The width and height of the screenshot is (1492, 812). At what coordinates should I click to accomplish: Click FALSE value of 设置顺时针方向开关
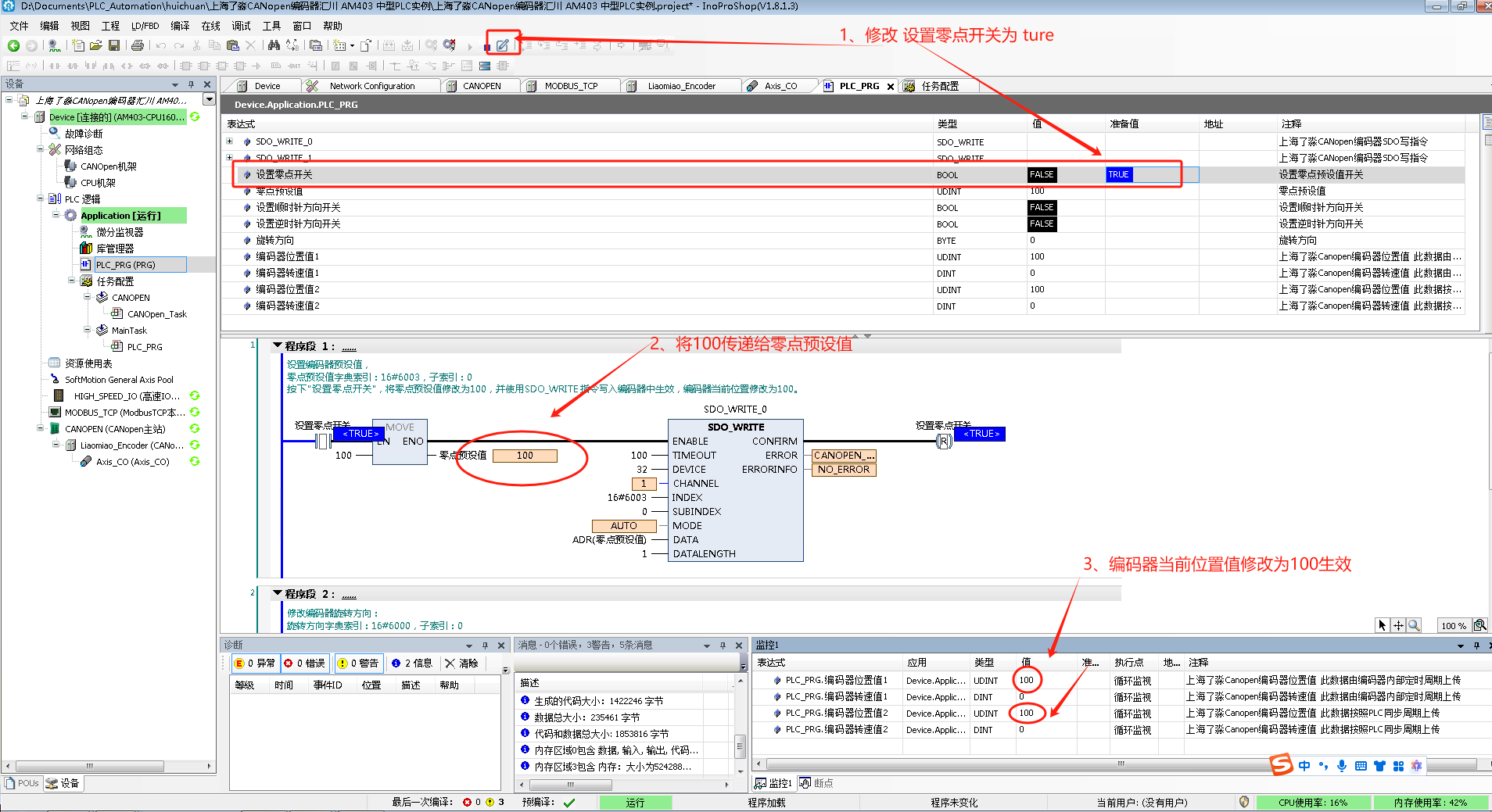click(1042, 207)
